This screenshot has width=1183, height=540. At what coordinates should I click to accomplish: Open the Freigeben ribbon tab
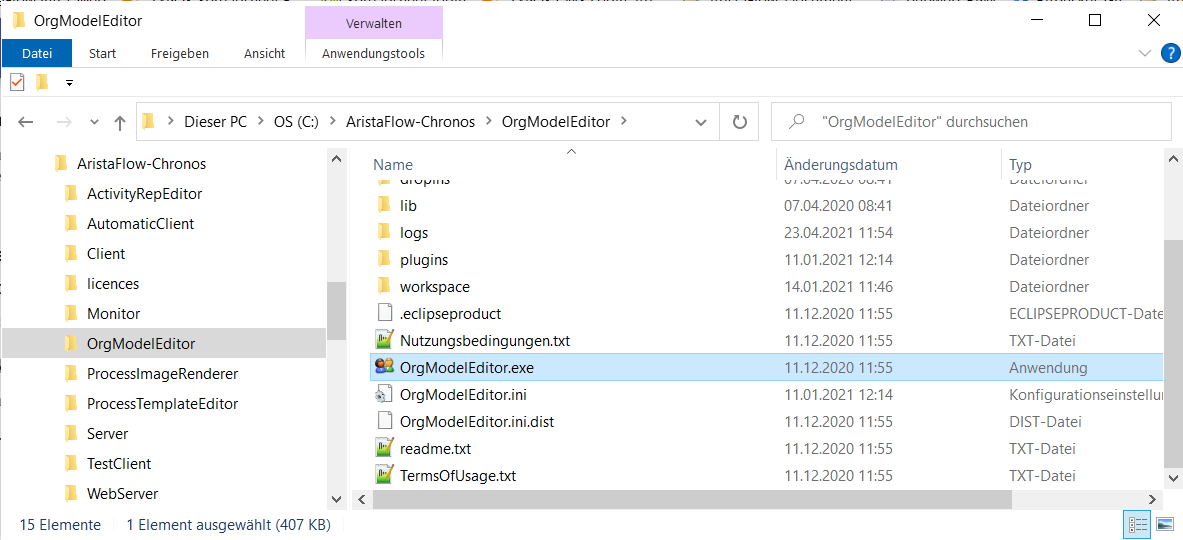(x=180, y=54)
